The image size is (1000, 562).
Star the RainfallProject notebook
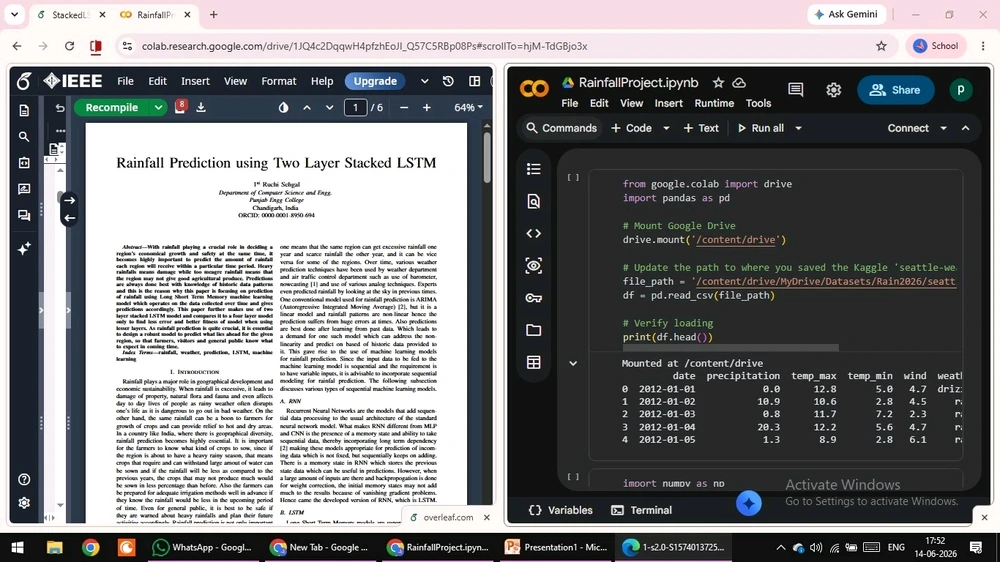tap(718, 82)
